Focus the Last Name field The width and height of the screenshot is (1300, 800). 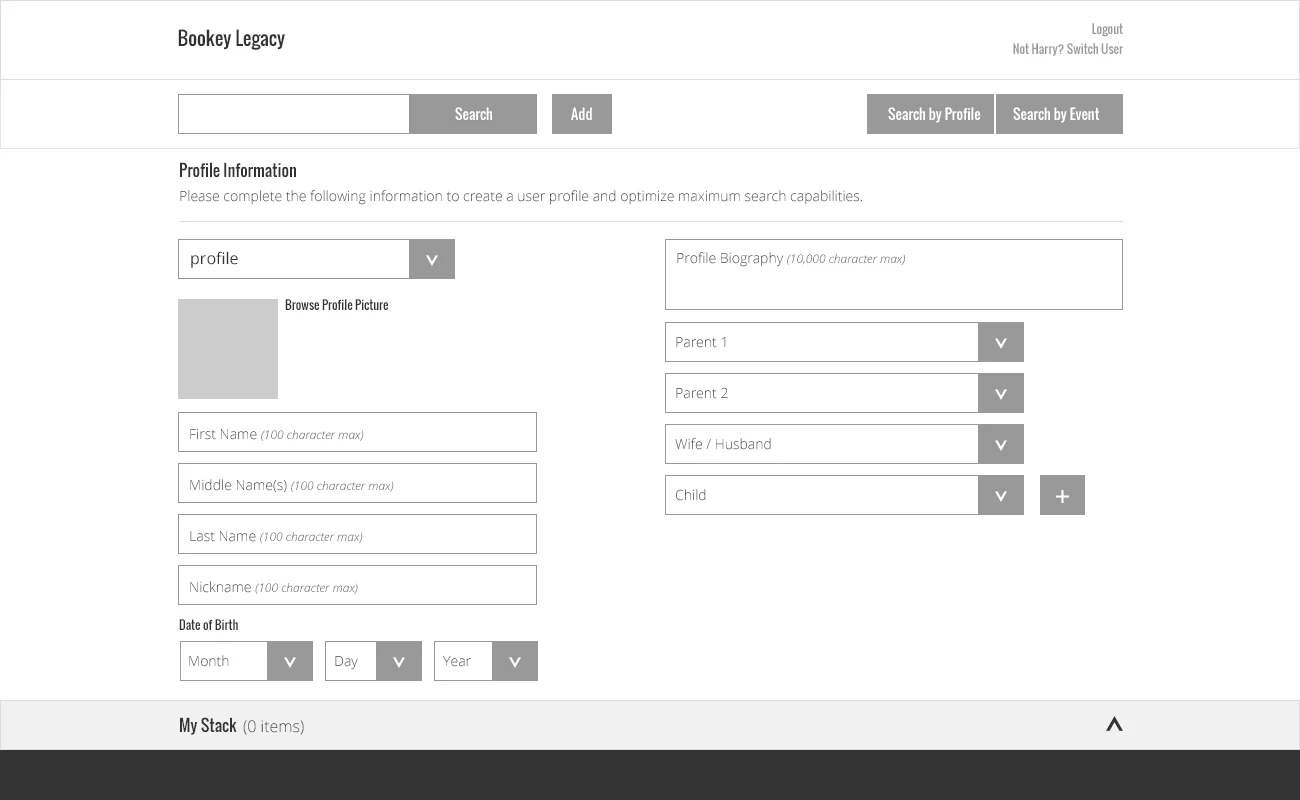pyautogui.click(x=357, y=534)
